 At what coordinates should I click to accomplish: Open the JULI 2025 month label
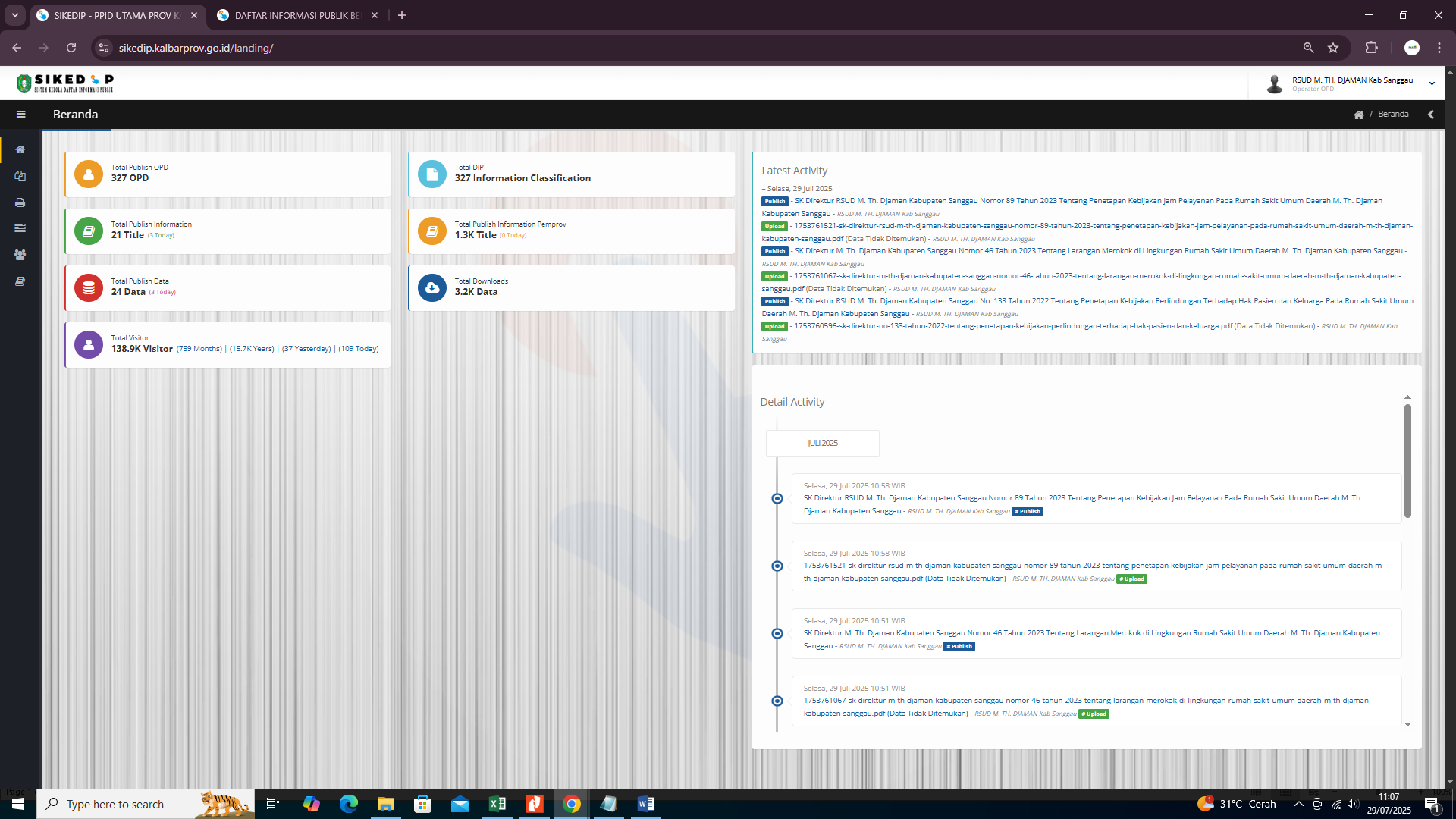[x=823, y=443]
